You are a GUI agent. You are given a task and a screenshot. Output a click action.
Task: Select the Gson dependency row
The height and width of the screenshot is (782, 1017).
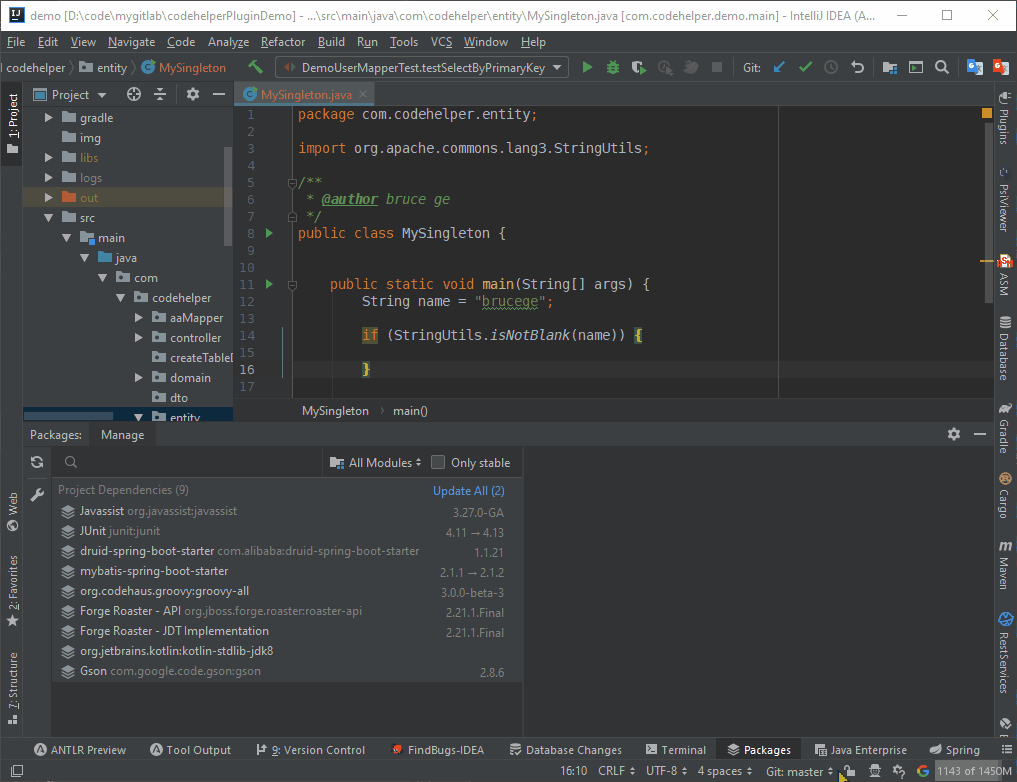285,672
